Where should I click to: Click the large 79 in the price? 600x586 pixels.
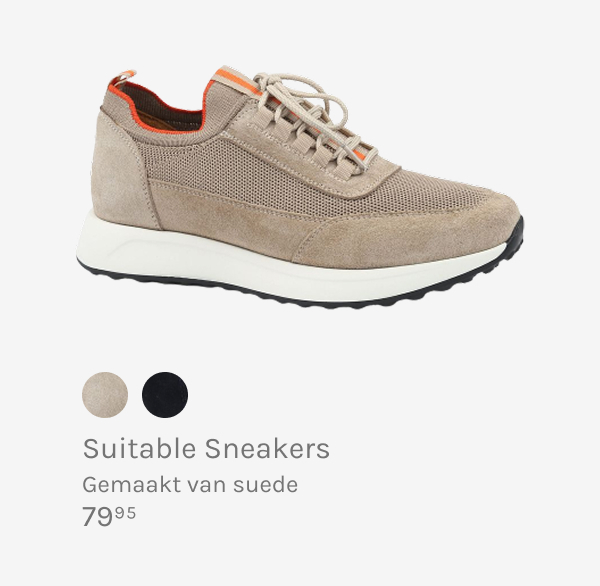point(98,517)
